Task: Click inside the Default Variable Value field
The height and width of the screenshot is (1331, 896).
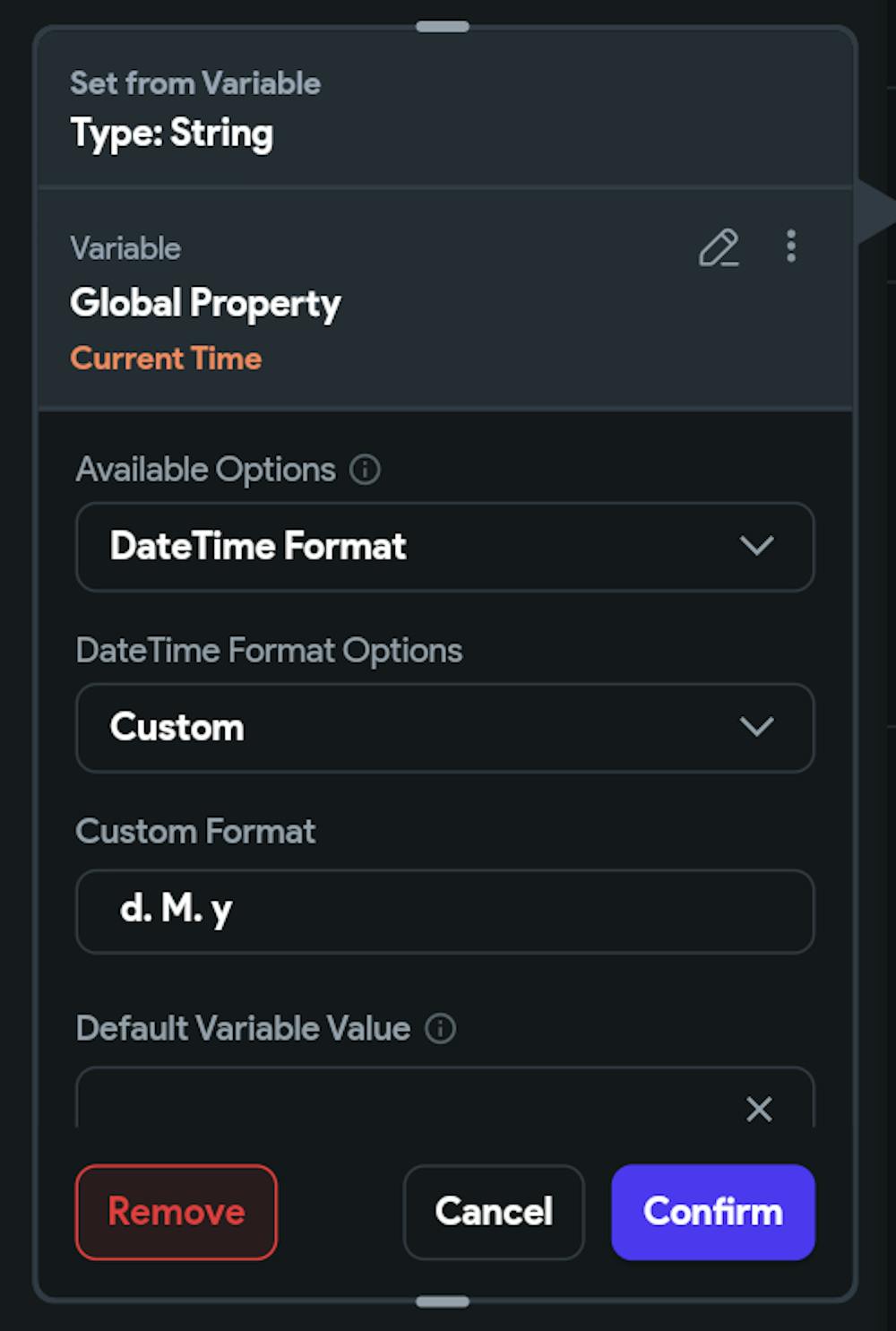Action: (x=403, y=1102)
